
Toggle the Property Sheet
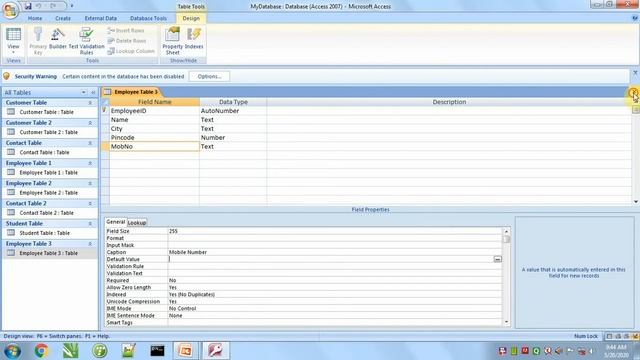coord(173,41)
